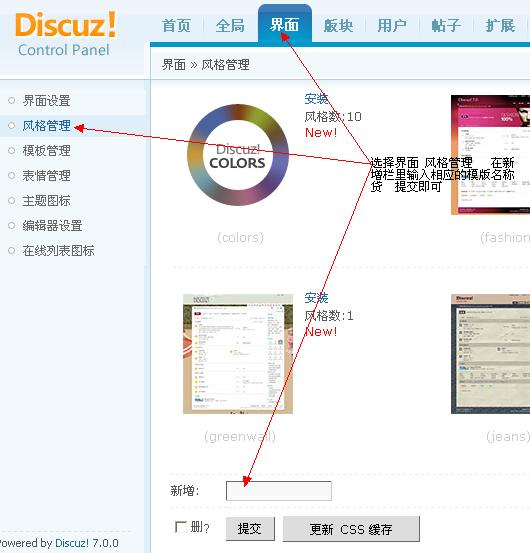
Task: Open 模板管理 from sidebar
Action: (x=46, y=151)
